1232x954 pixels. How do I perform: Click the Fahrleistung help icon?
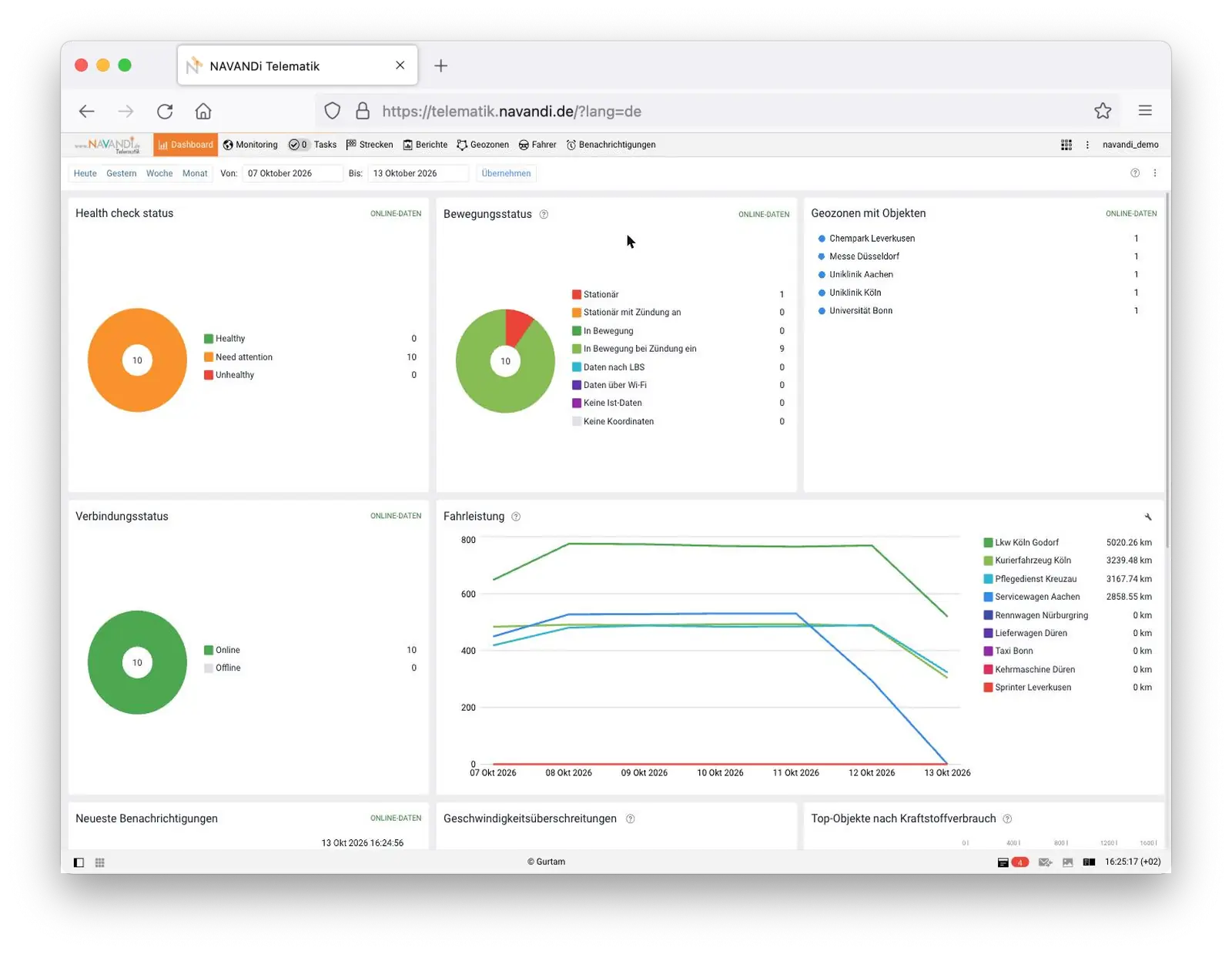click(x=516, y=517)
